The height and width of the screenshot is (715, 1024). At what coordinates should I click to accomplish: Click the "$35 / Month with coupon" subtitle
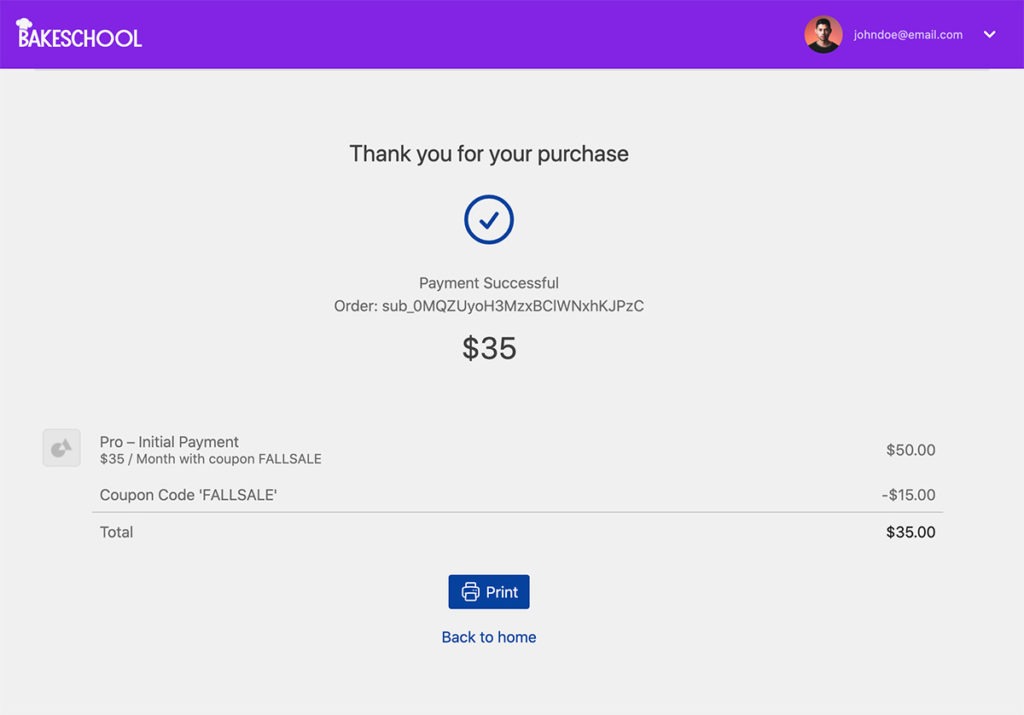pos(210,460)
